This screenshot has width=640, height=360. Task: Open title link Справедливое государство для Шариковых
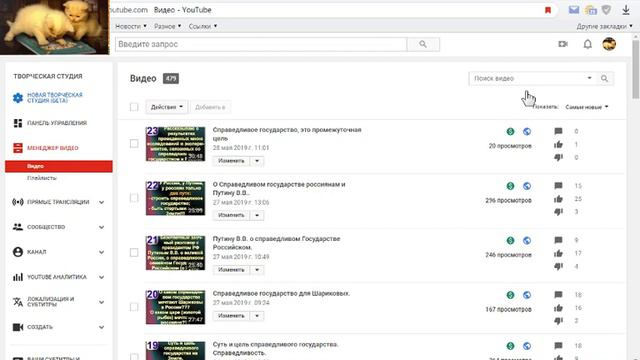tap(281, 293)
